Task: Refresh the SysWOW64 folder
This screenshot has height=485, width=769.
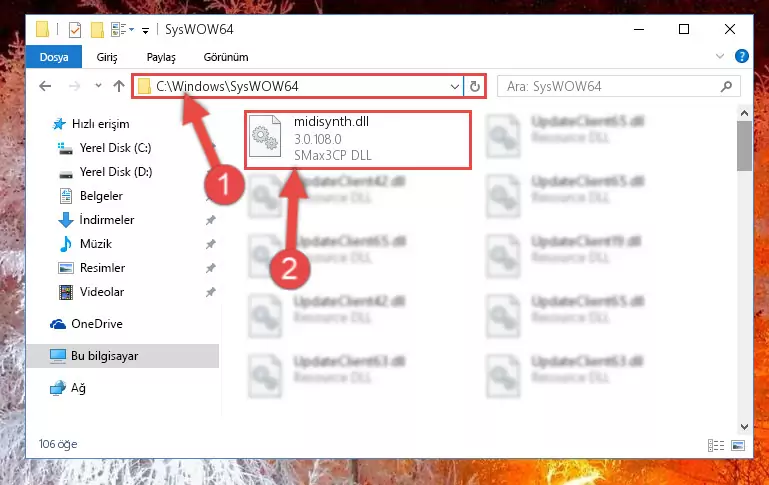Action: click(x=474, y=87)
